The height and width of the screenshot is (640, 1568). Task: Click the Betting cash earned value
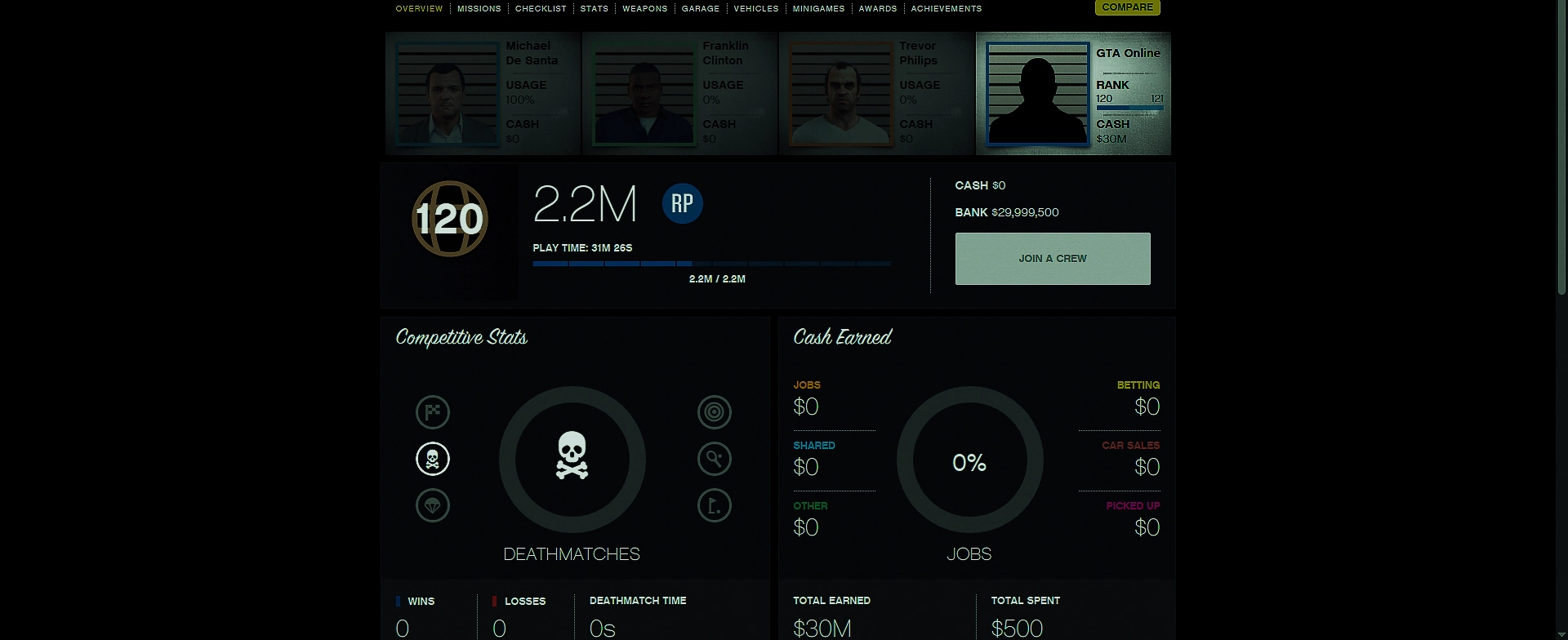tap(1147, 407)
